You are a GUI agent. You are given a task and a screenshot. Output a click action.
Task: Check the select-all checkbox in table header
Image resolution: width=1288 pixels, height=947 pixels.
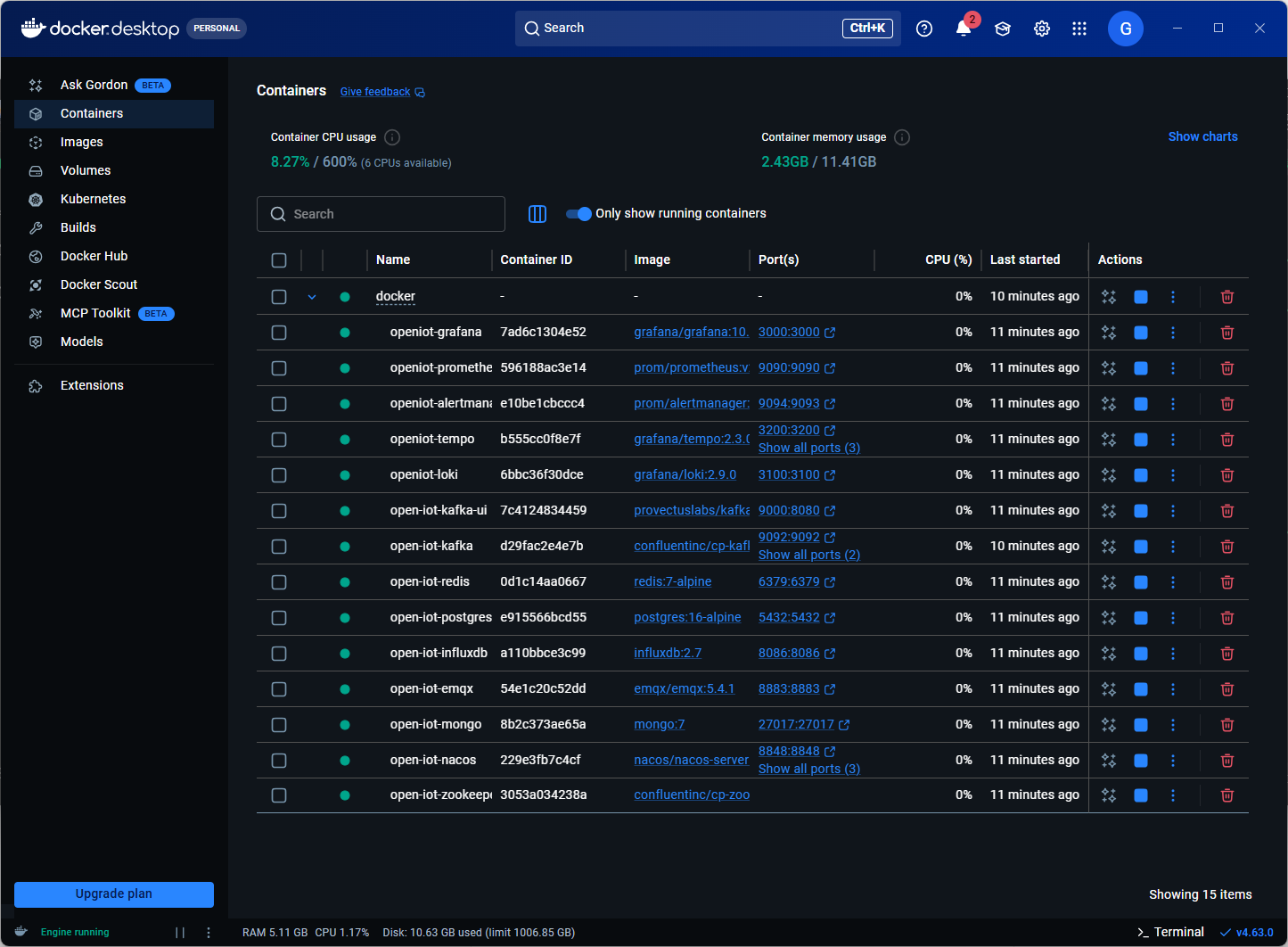tap(279, 260)
